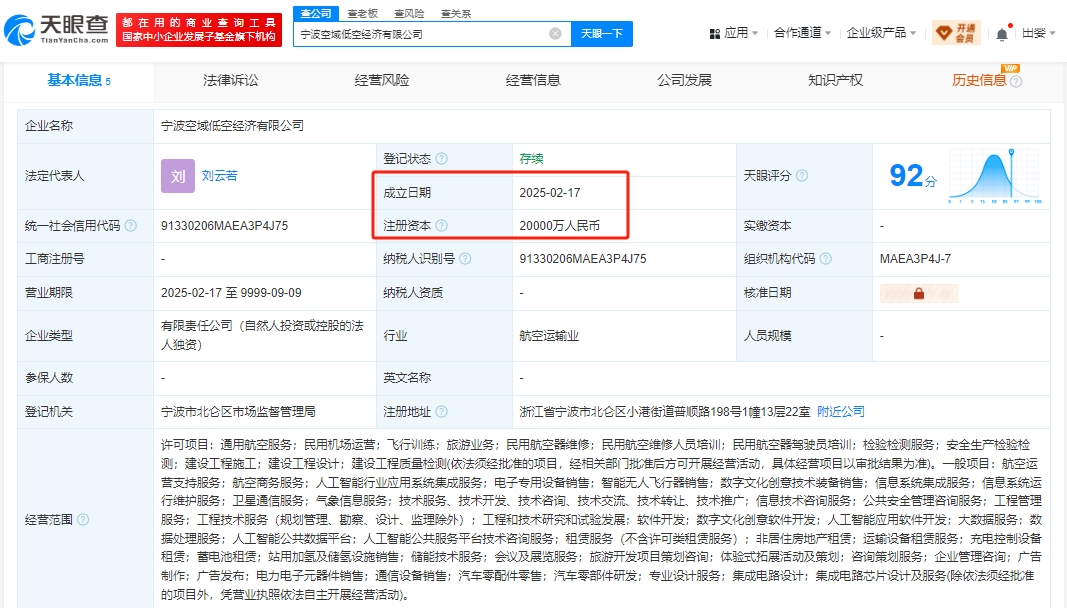Click the 营业期限 value 2025-02-17 至 9999-09-09
The width and height of the screenshot is (1067, 608).
(231, 293)
